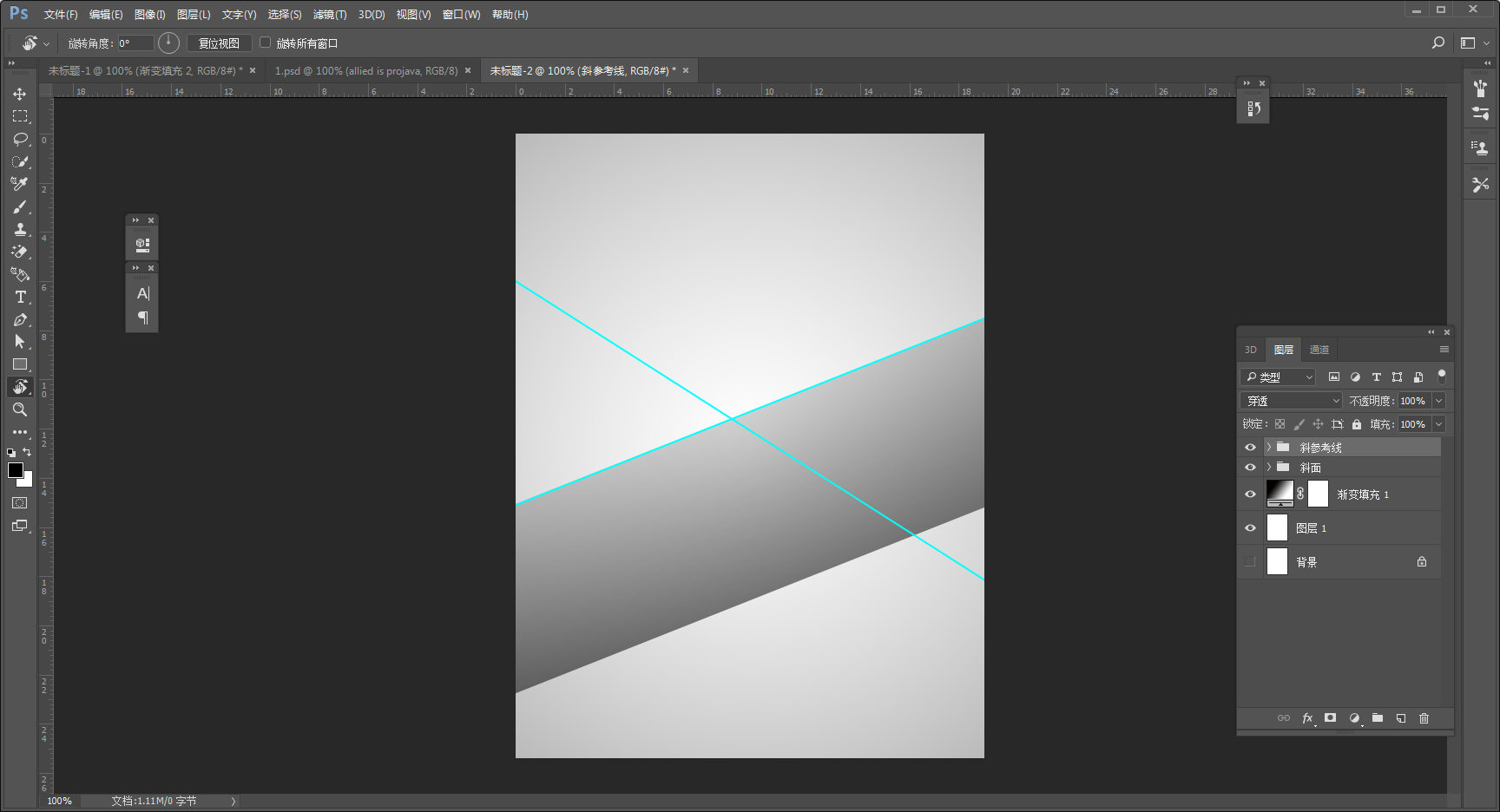The image size is (1500, 812).
Task: Expand the 斜面 group
Action: click(x=1268, y=468)
